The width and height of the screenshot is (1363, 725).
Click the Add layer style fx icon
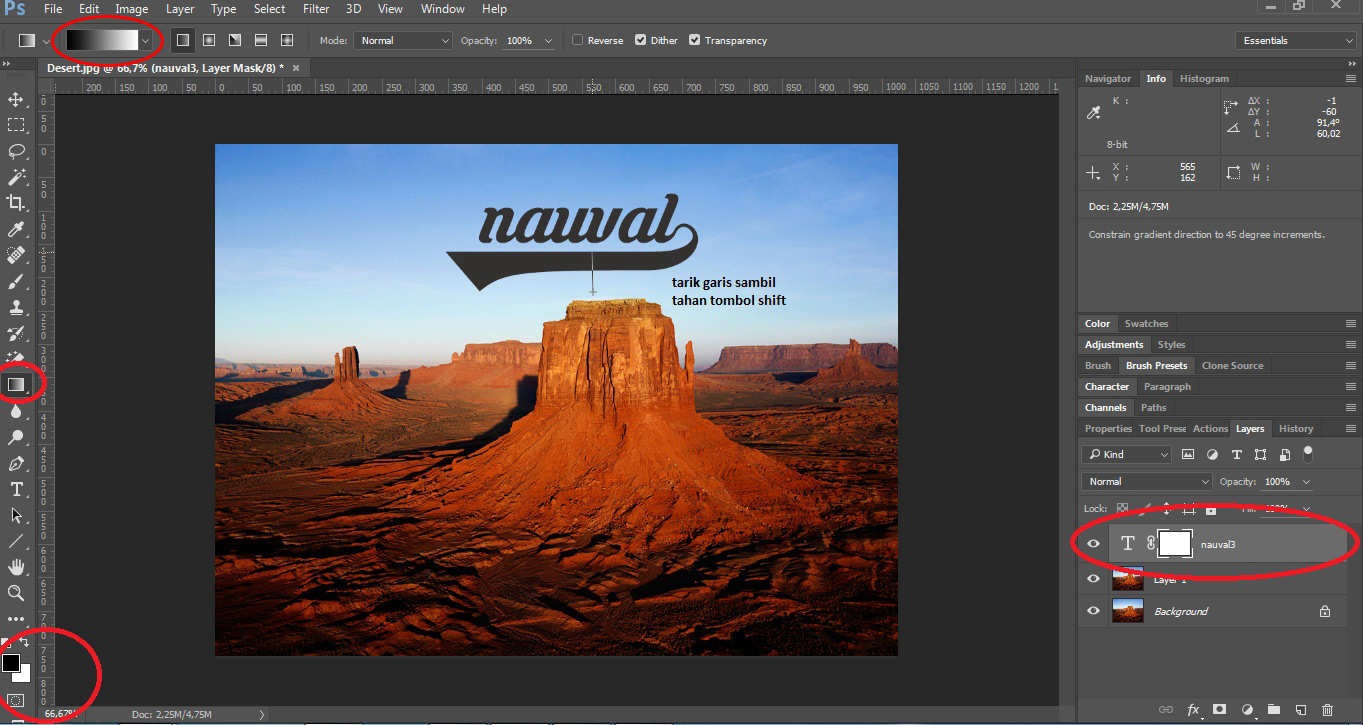tap(1193, 710)
